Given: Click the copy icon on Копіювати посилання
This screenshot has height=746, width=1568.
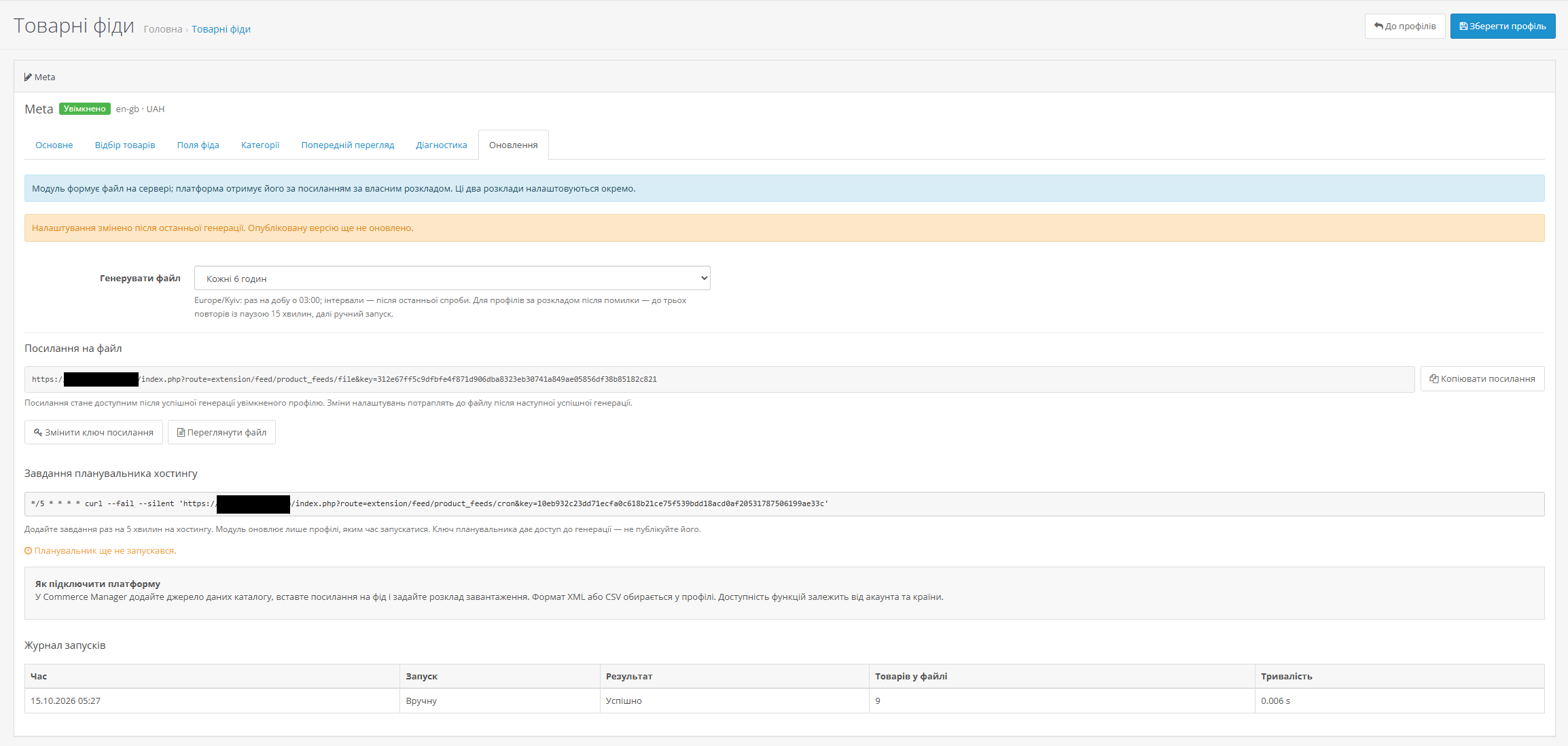Looking at the screenshot, I should point(1434,379).
